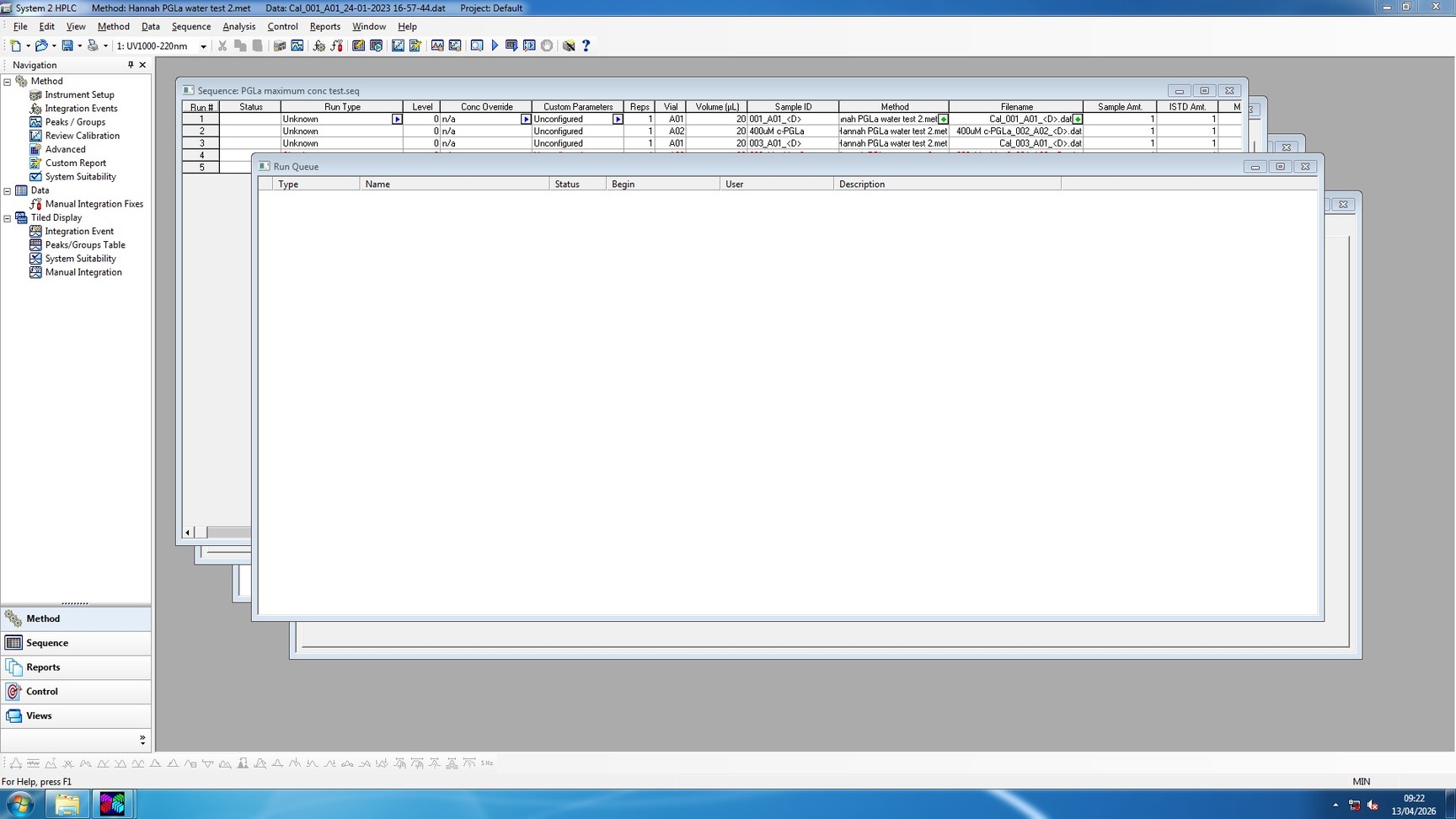Open the Analysis menu
Image resolution: width=1456 pixels, height=819 pixels.
click(238, 26)
